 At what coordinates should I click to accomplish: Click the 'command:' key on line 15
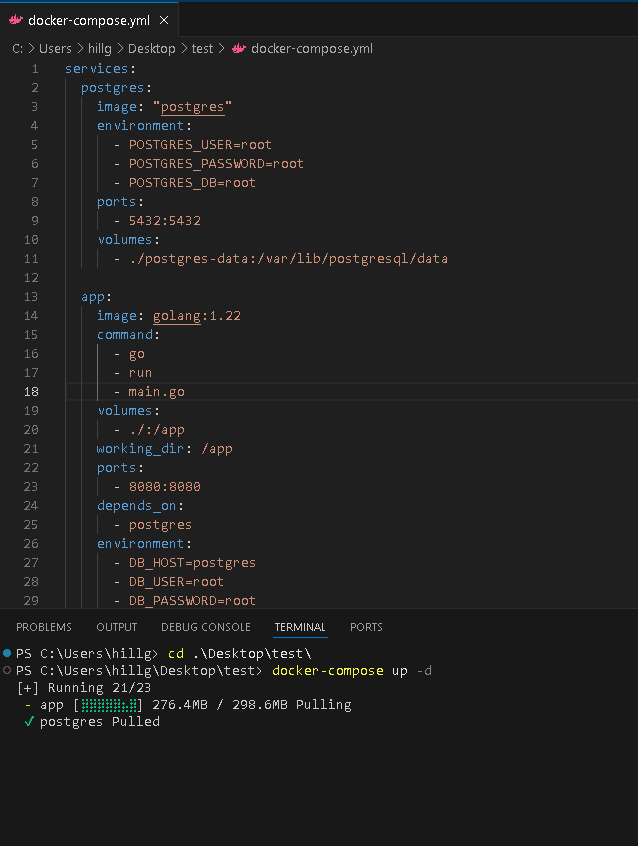[128, 335]
